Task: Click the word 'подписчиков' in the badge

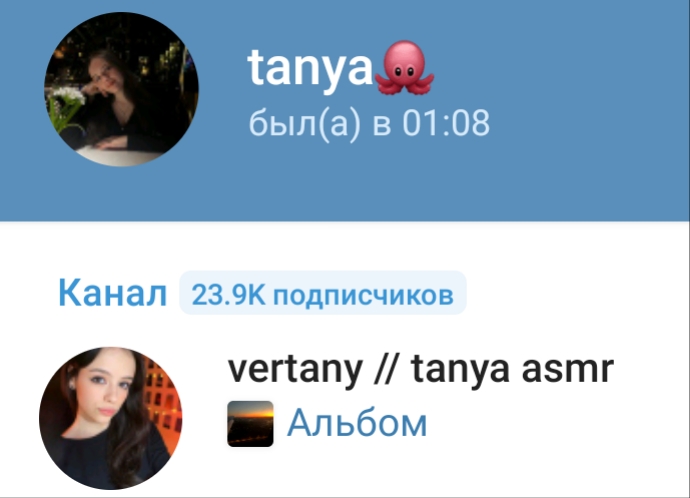Action: (x=363, y=296)
